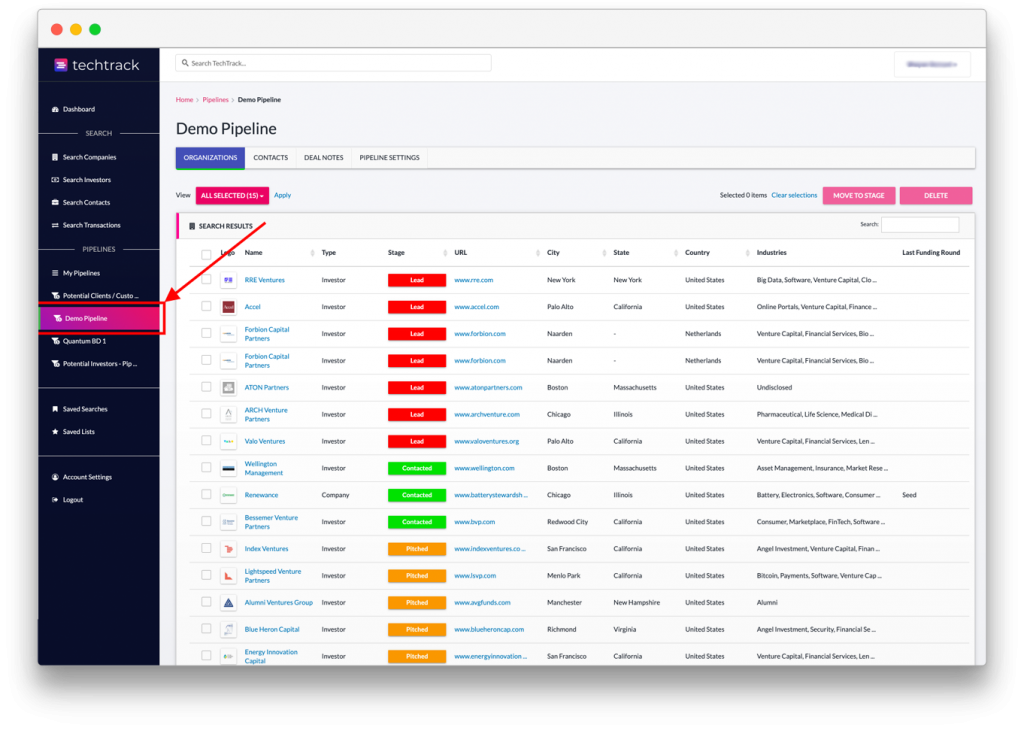Go to Pipelines breadcrumb link
Screen dimensions: 1024x740
click(216, 100)
